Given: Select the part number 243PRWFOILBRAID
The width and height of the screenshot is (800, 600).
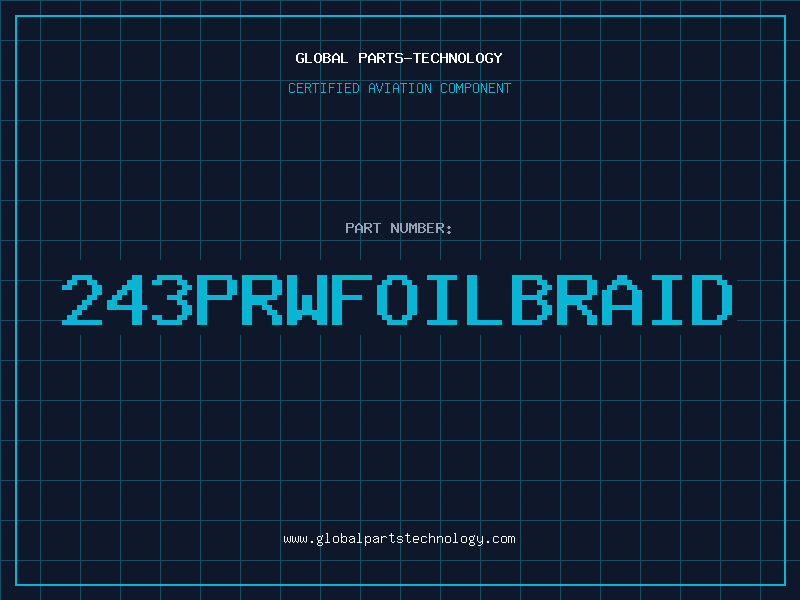Looking at the screenshot, I should (x=397, y=300).
